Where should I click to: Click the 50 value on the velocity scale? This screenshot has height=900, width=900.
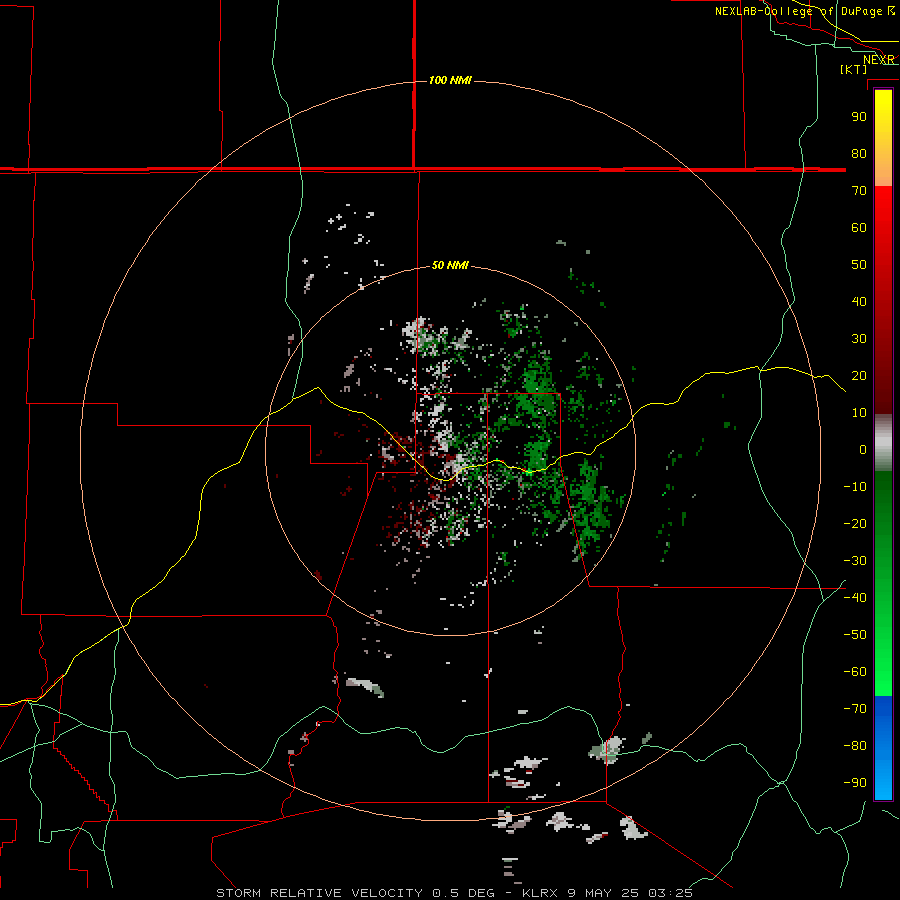[x=859, y=265]
